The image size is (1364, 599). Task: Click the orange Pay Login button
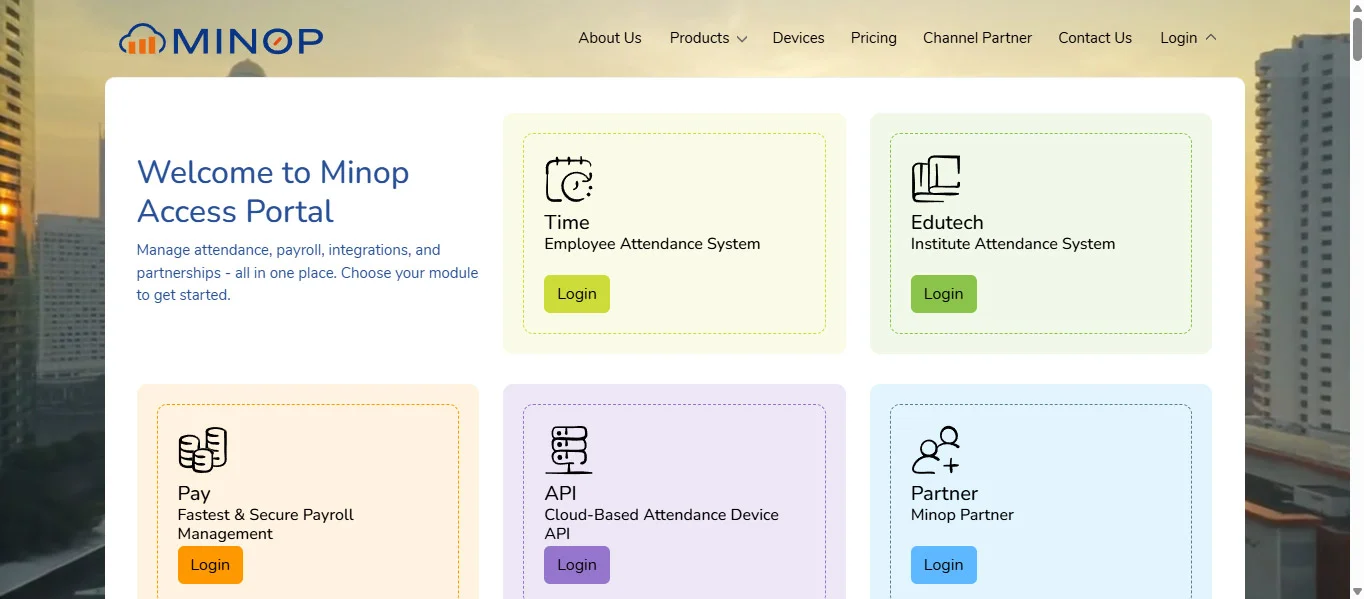pos(210,565)
